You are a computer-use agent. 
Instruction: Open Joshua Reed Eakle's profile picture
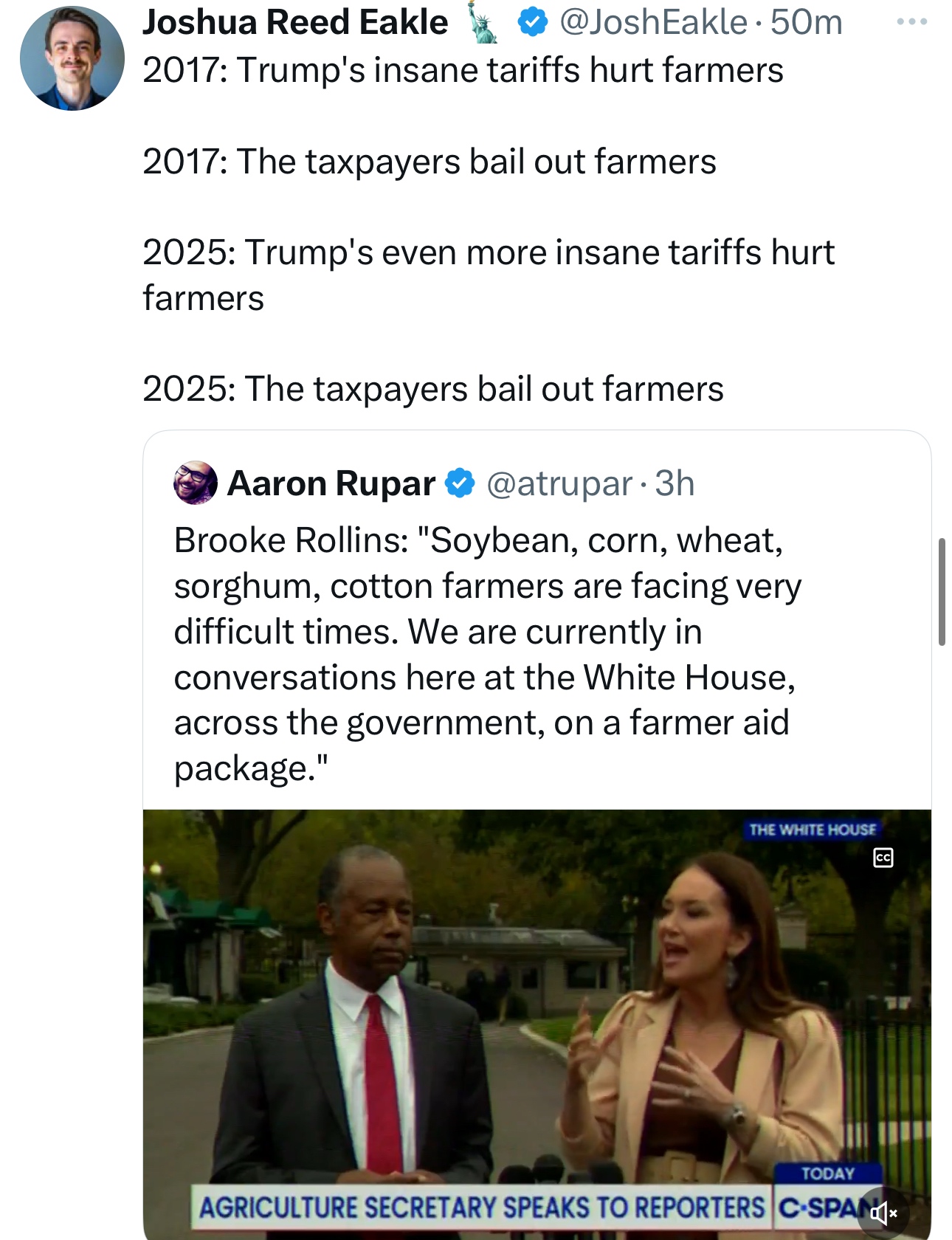[72, 58]
